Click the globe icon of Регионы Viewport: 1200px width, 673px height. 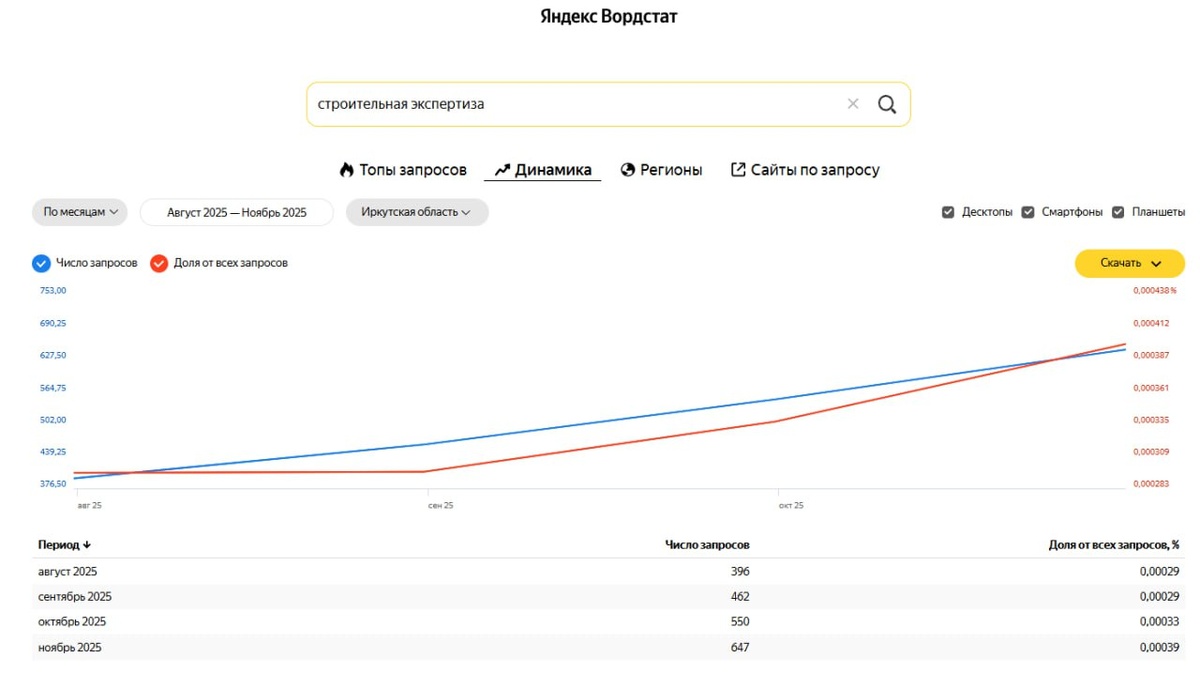pos(628,170)
